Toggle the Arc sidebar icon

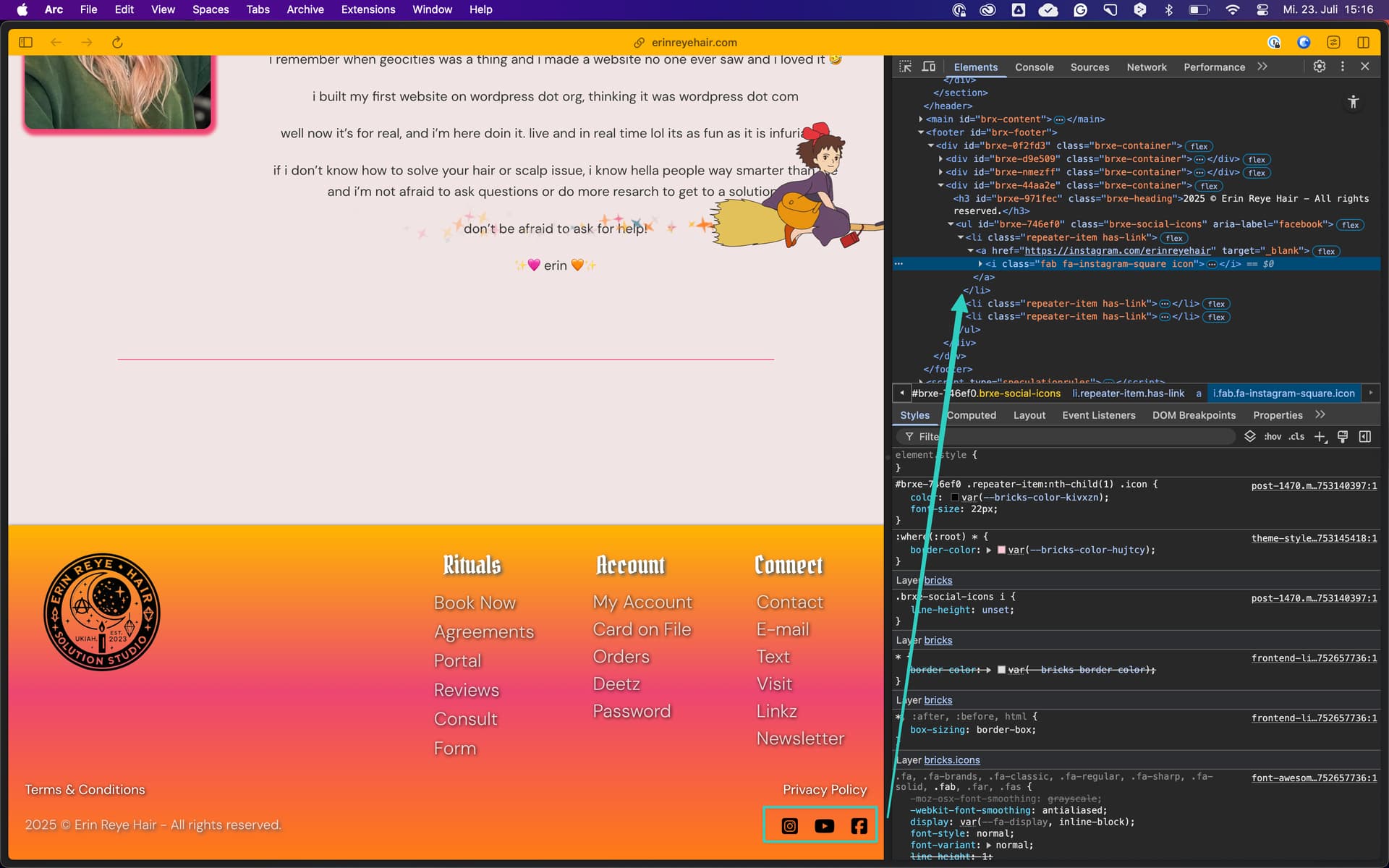tap(26, 43)
